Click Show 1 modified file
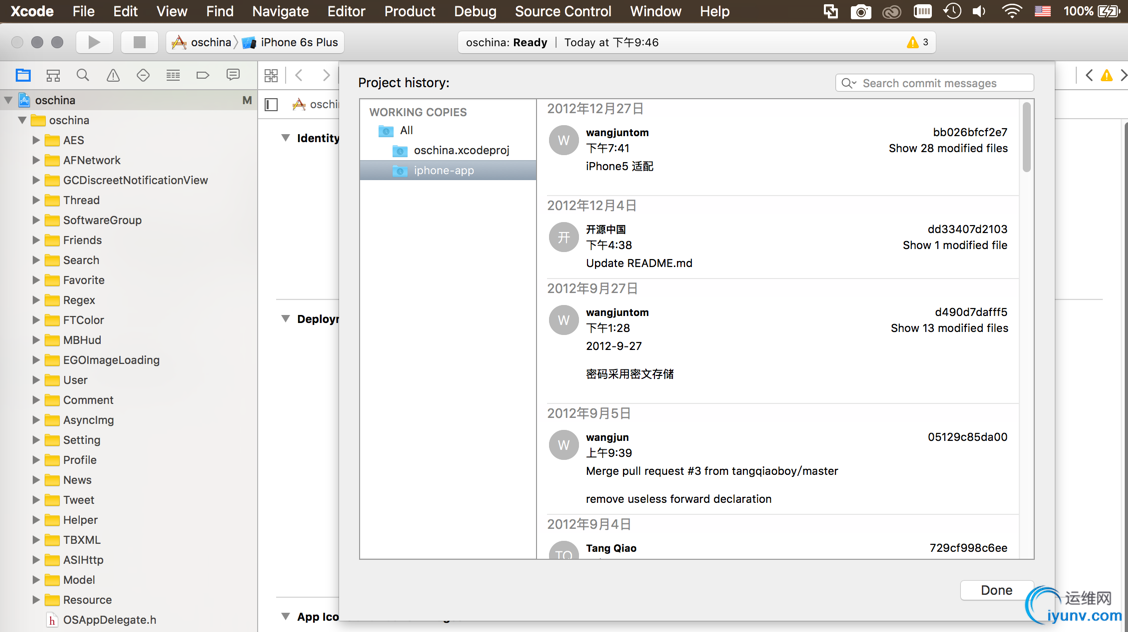 [955, 245]
